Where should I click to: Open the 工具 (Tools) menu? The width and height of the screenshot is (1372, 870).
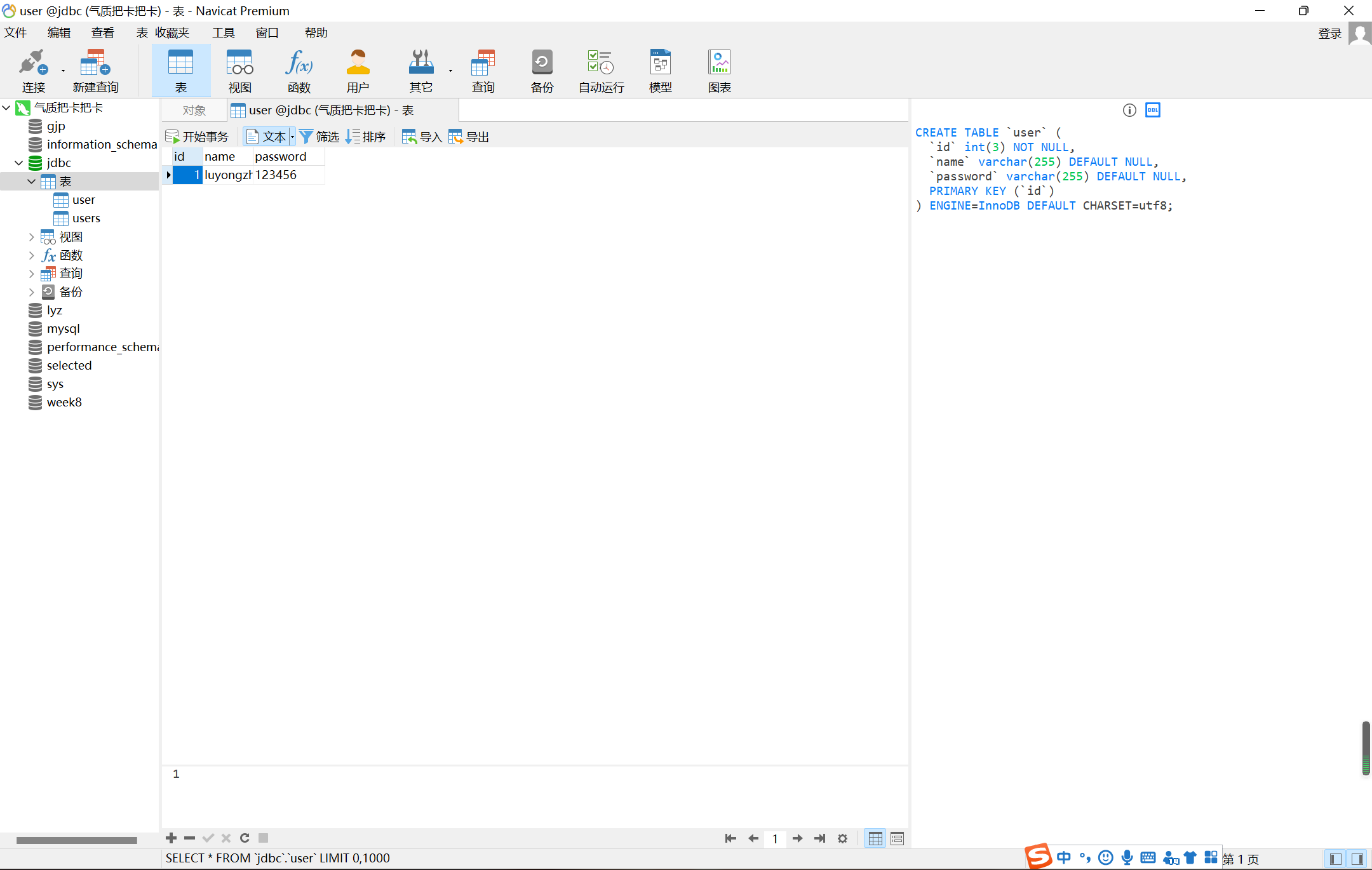click(x=224, y=32)
